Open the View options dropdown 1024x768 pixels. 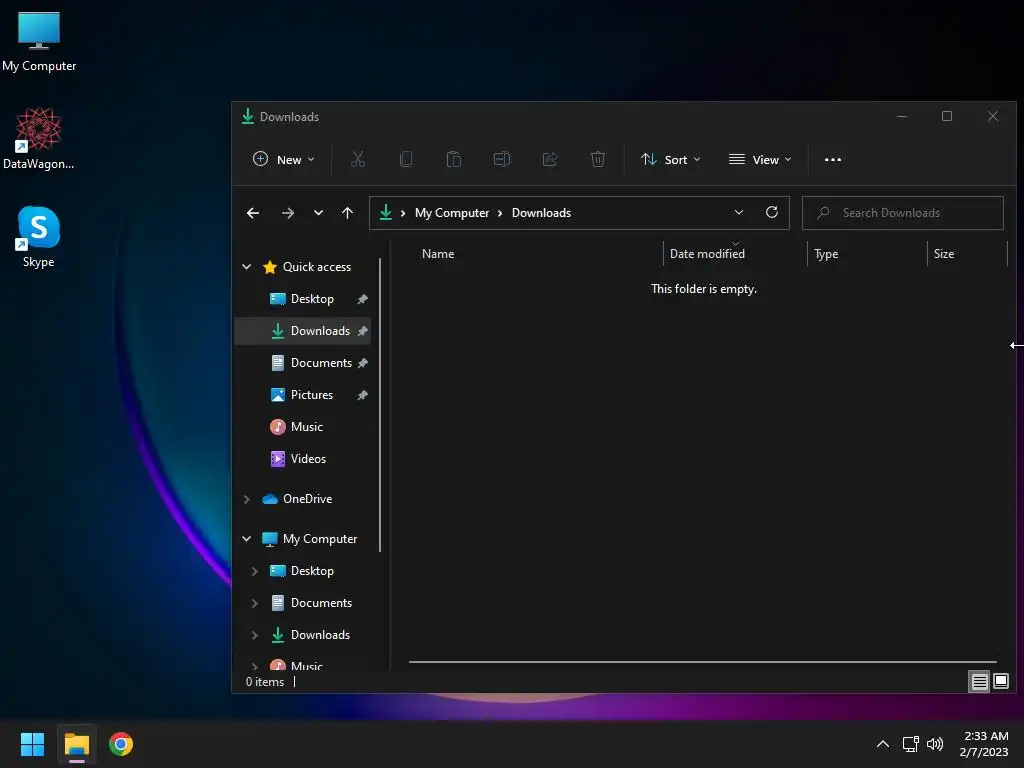[x=760, y=159]
